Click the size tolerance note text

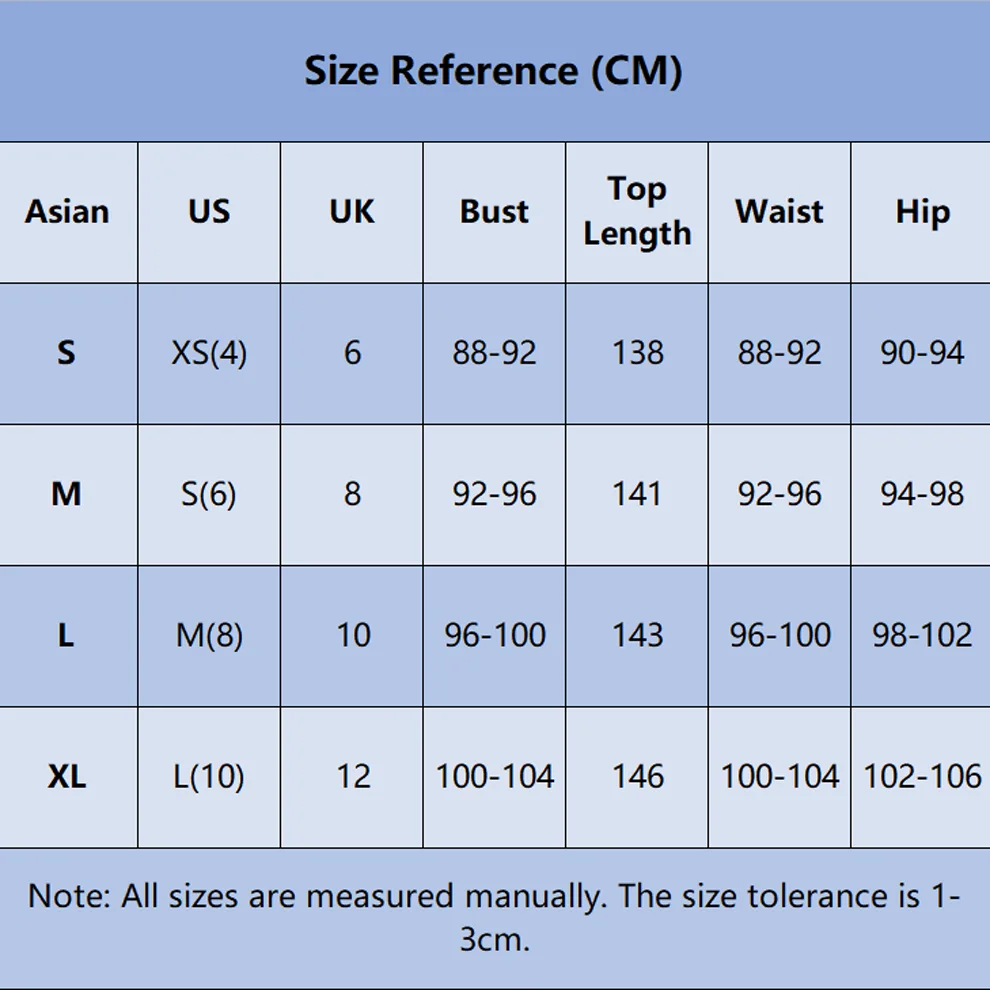pyautogui.click(x=494, y=917)
